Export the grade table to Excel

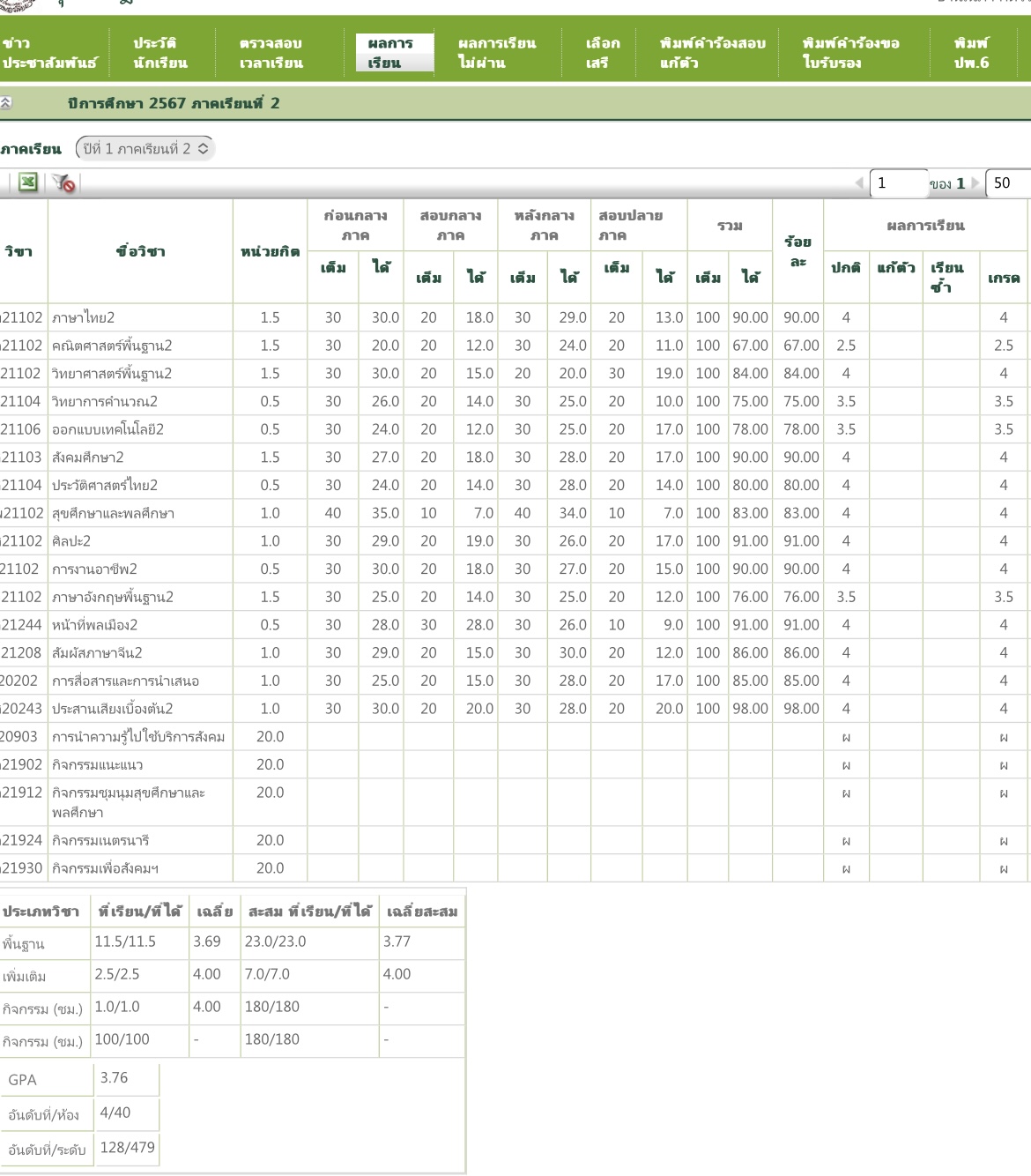[x=28, y=182]
